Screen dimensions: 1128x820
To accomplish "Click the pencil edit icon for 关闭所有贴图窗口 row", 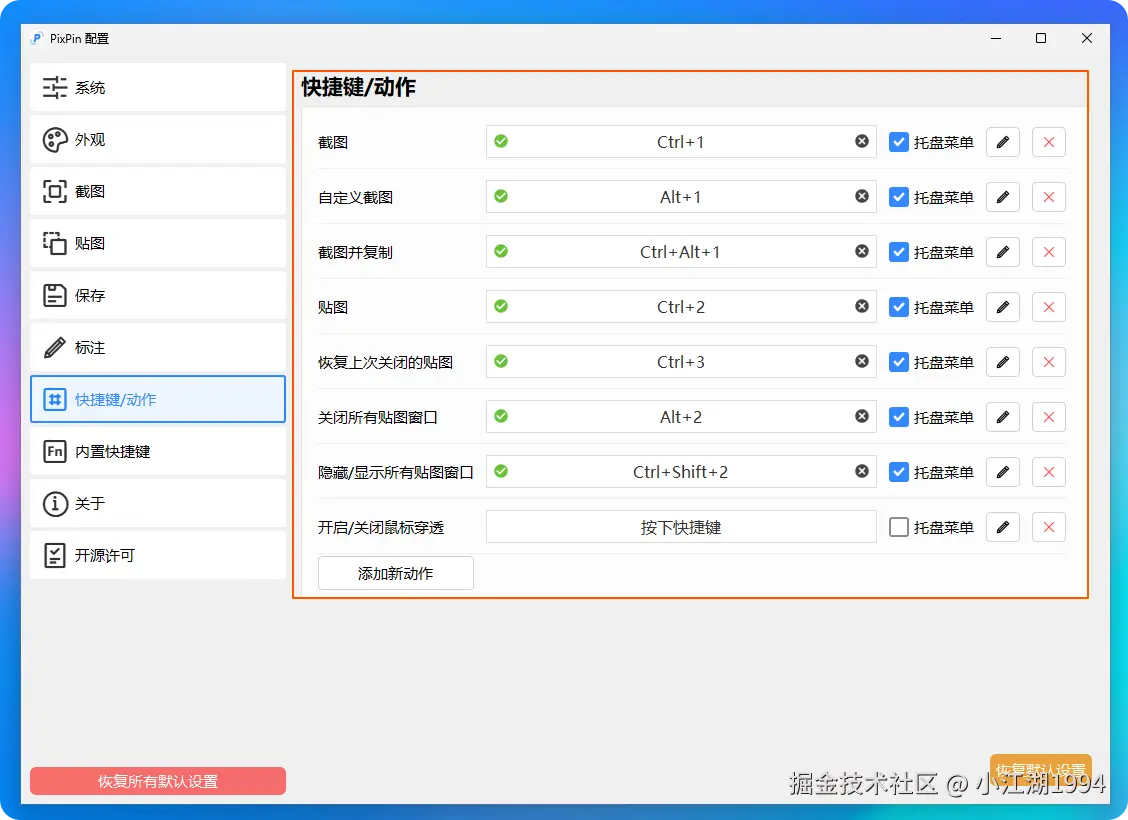I will point(1003,417).
